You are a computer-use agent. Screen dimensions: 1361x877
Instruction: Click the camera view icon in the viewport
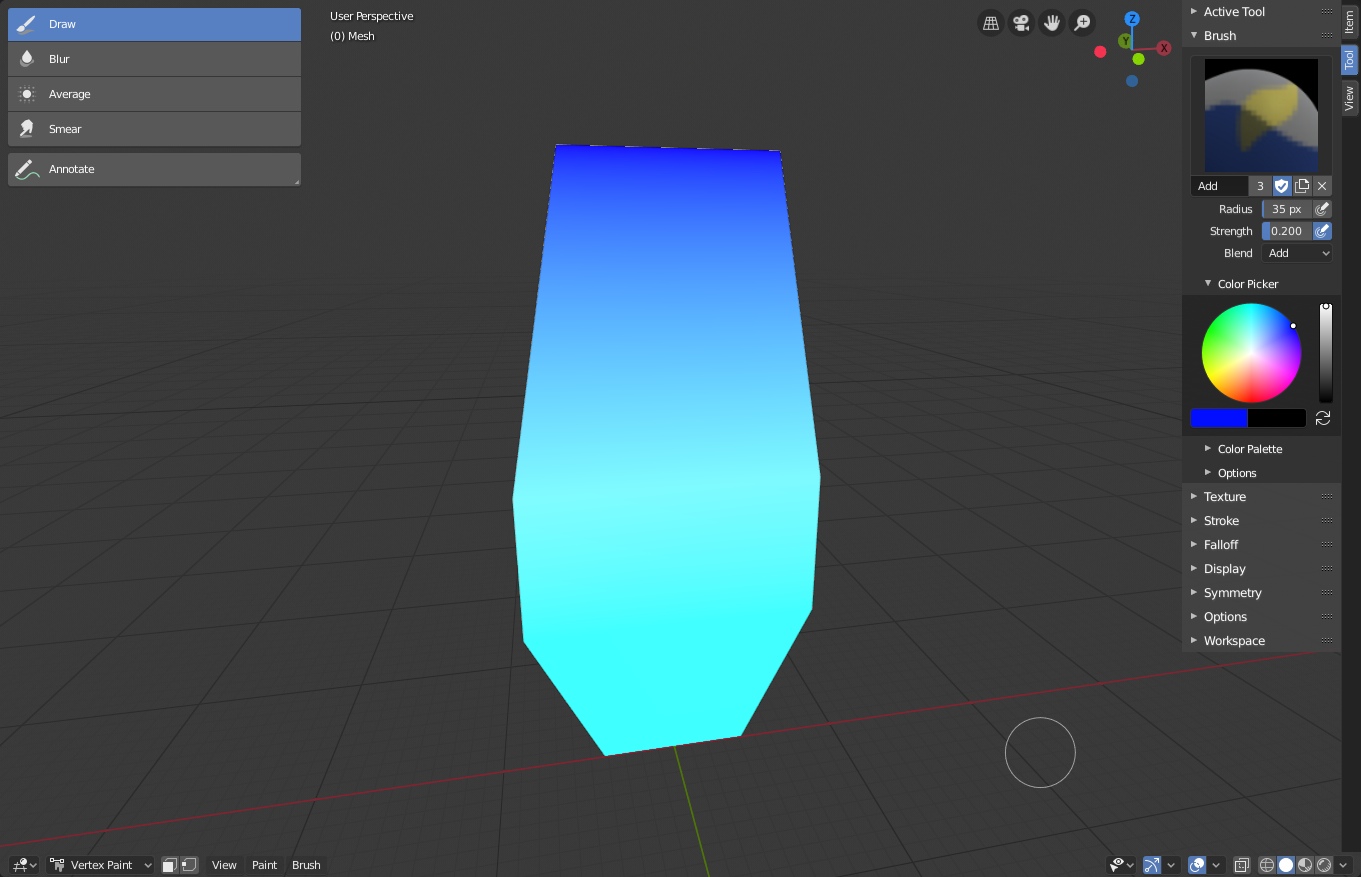tap(1021, 22)
